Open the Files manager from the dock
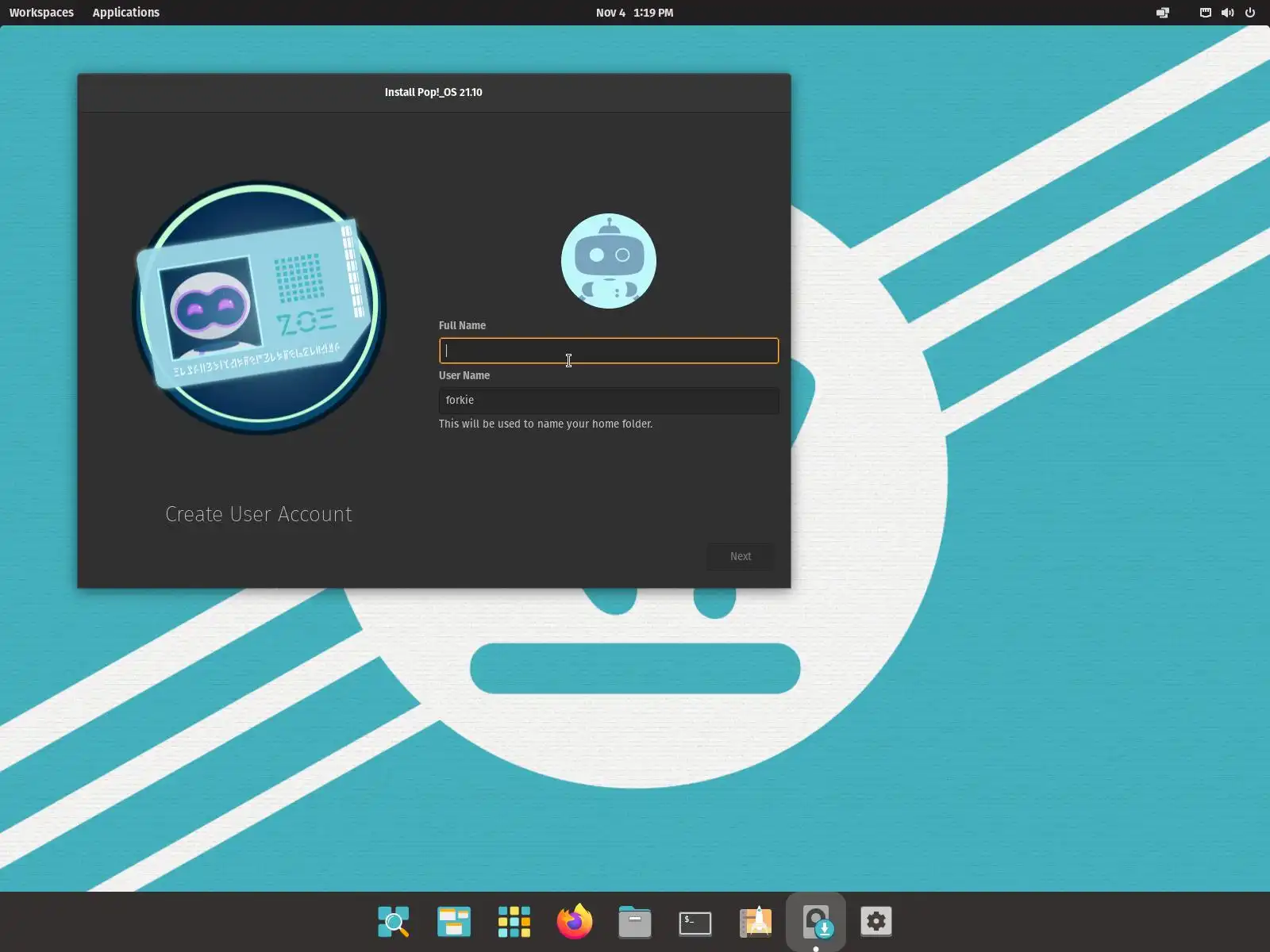This screenshot has height=952, width=1270. [635, 922]
